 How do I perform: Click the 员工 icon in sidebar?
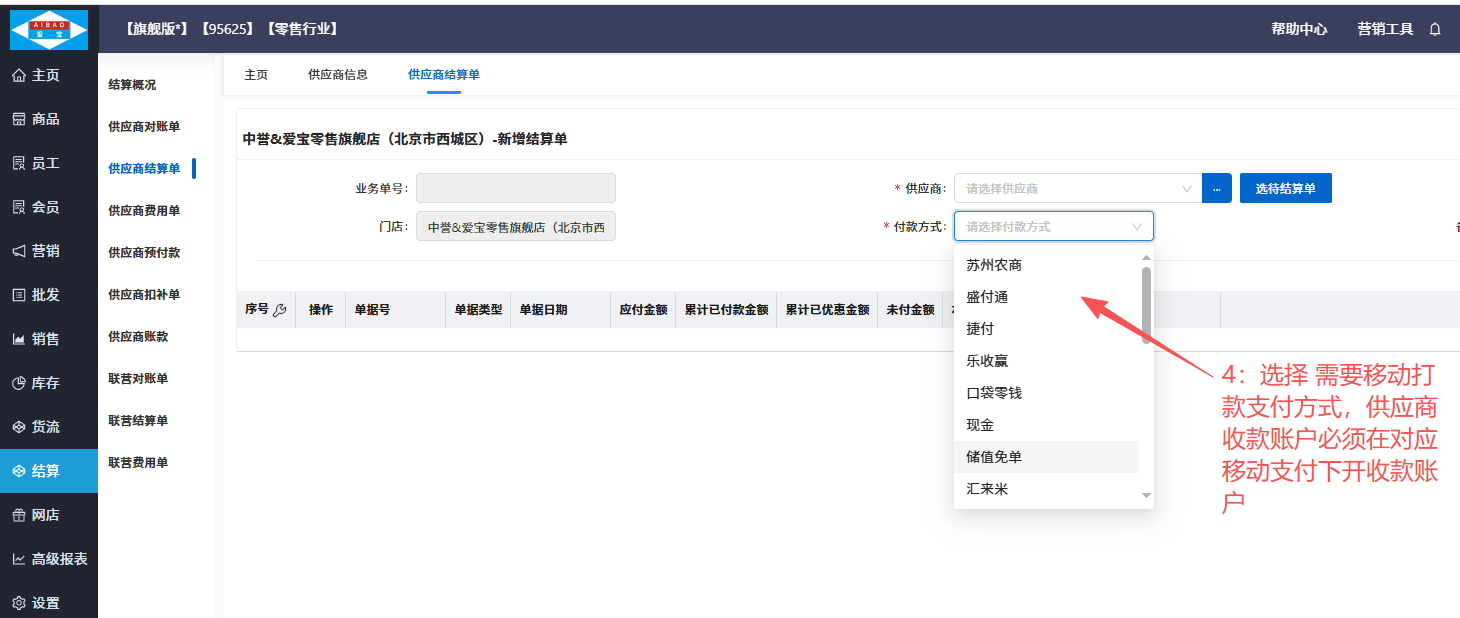(x=19, y=163)
